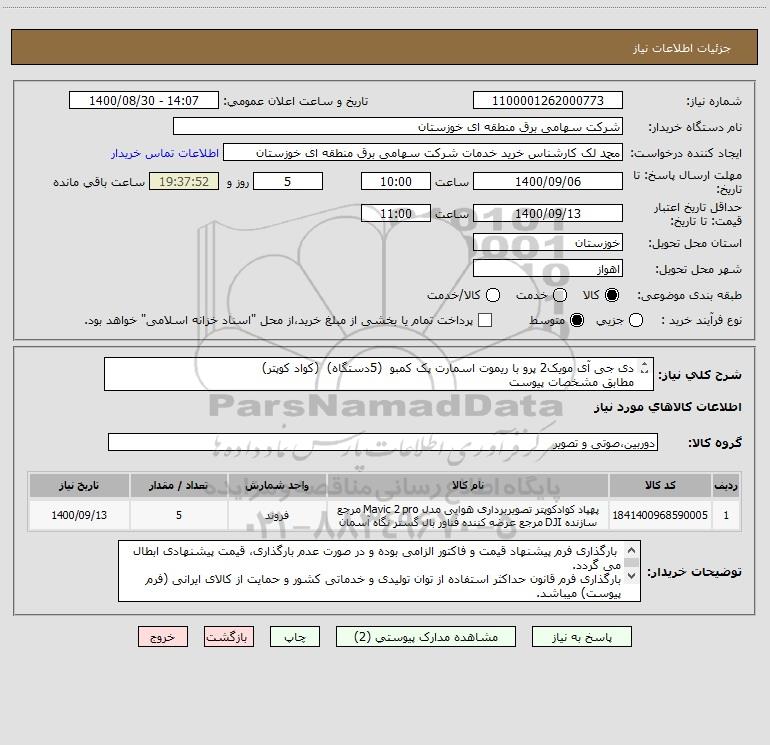Choose the جزیی purchase type radio
Image resolution: width=770 pixels, height=745 pixels.
click(635, 320)
